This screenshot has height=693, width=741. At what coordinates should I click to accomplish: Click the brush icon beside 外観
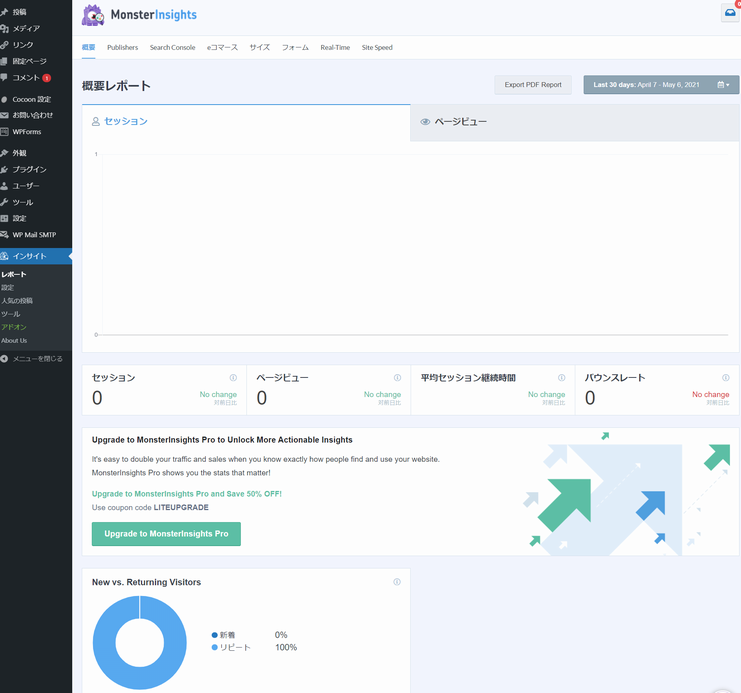(5, 153)
